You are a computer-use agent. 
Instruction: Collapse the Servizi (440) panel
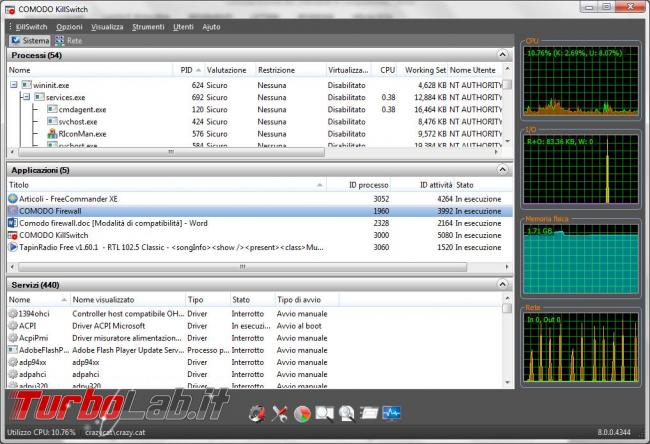pyautogui.click(x=502, y=284)
